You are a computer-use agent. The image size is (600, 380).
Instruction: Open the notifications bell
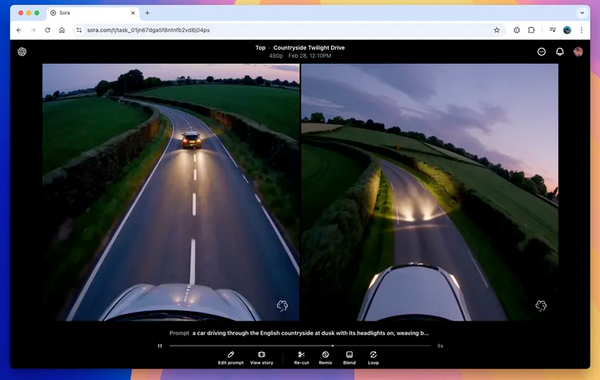click(560, 52)
